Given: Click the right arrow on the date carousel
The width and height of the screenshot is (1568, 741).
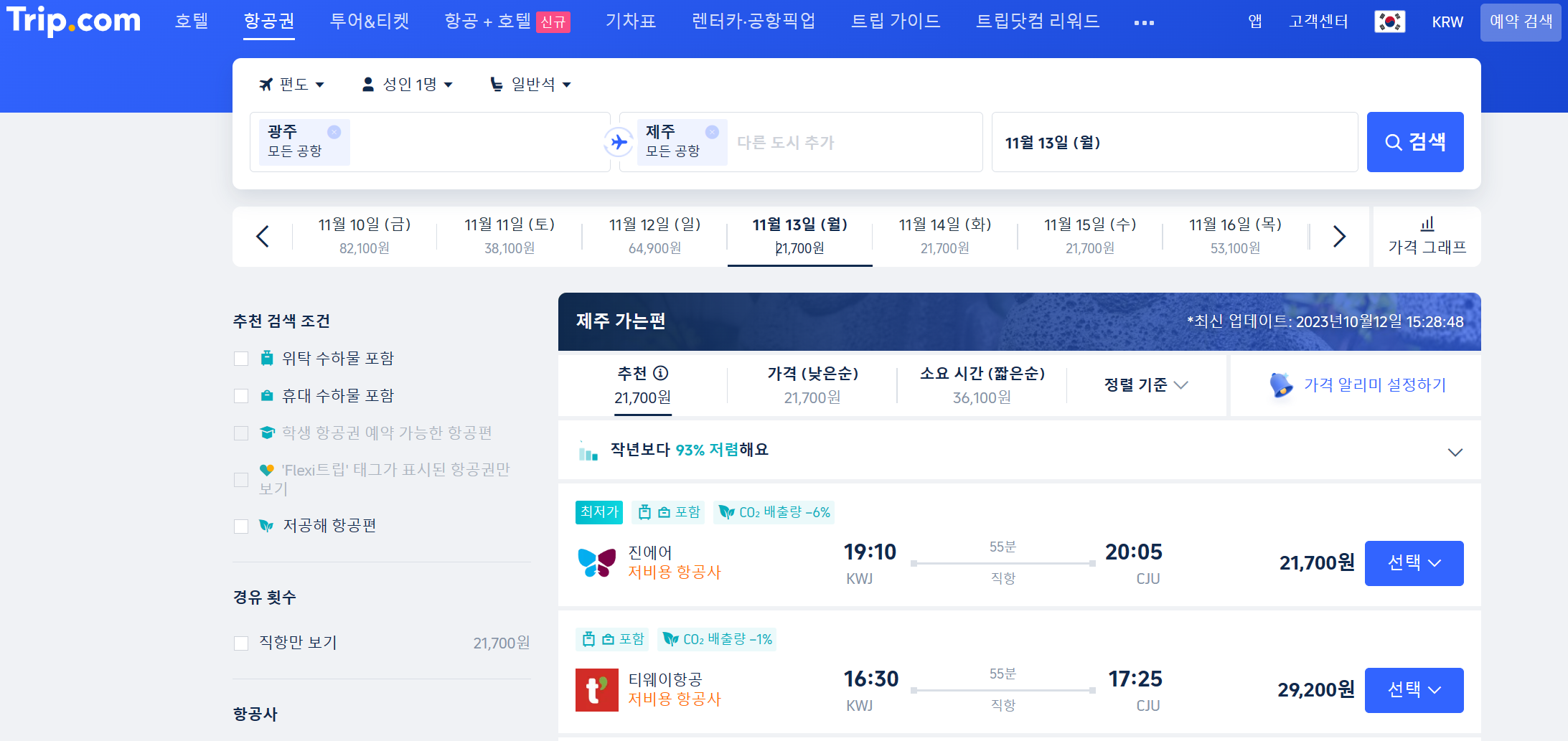Looking at the screenshot, I should click(1338, 235).
